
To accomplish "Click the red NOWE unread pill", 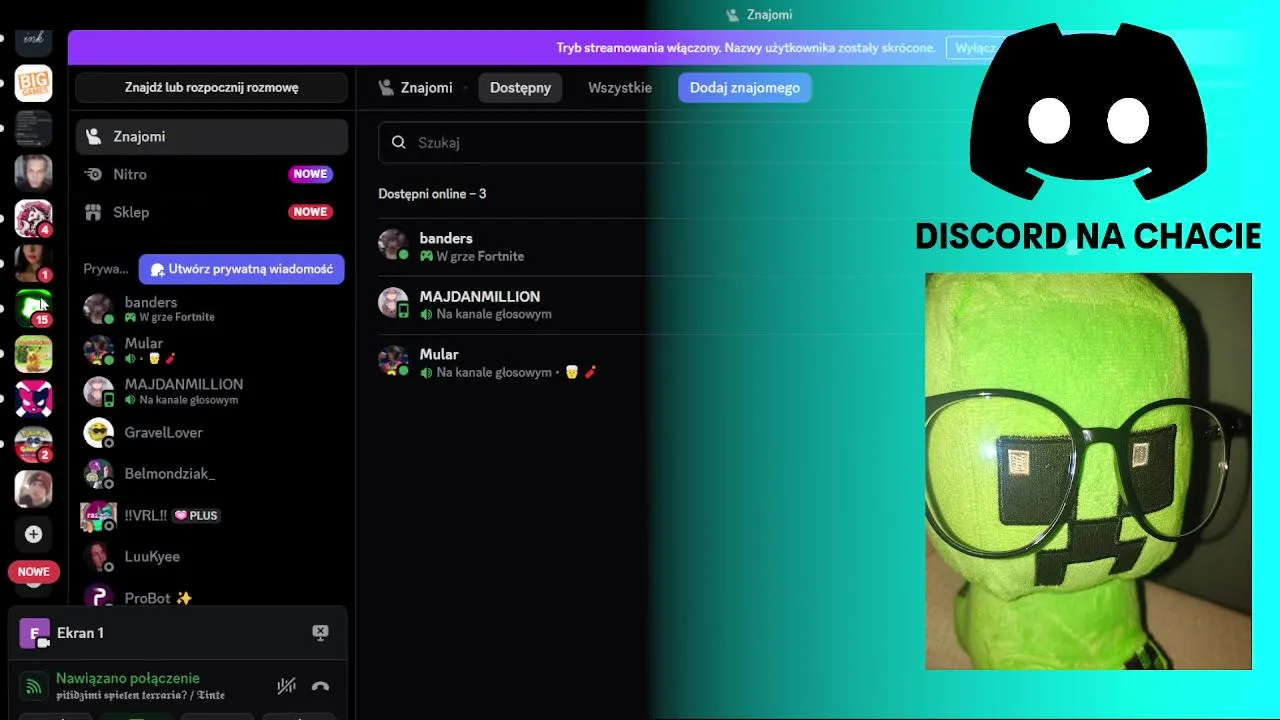I will [x=33, y=572].
